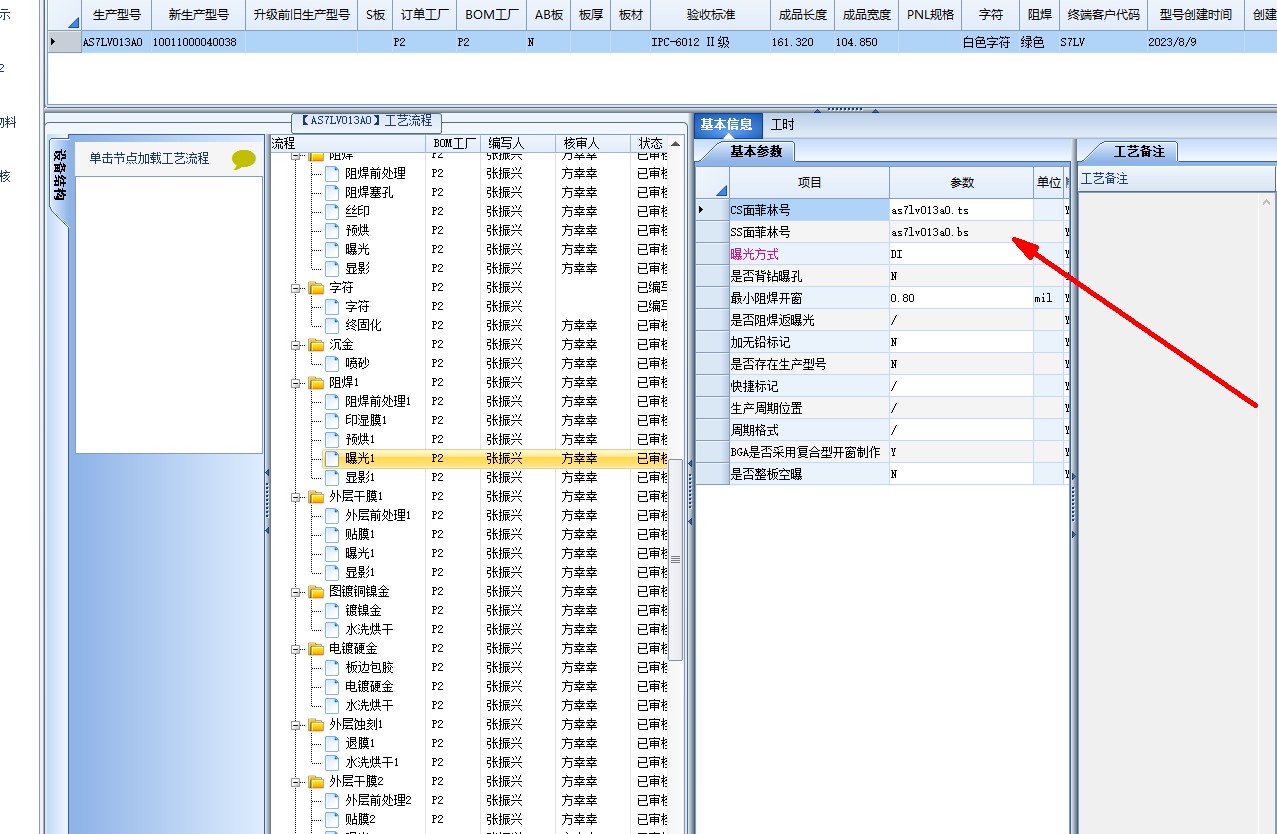
Task: Select the 工艺备注 tab
Action: [1139, 151]
